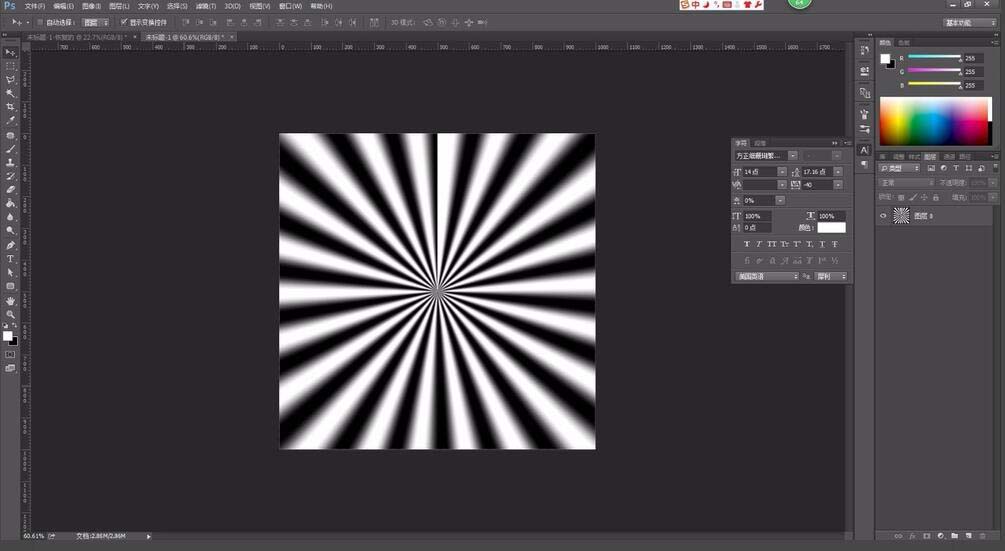Open the 美国英语 language dropdown

pos(767,276)
